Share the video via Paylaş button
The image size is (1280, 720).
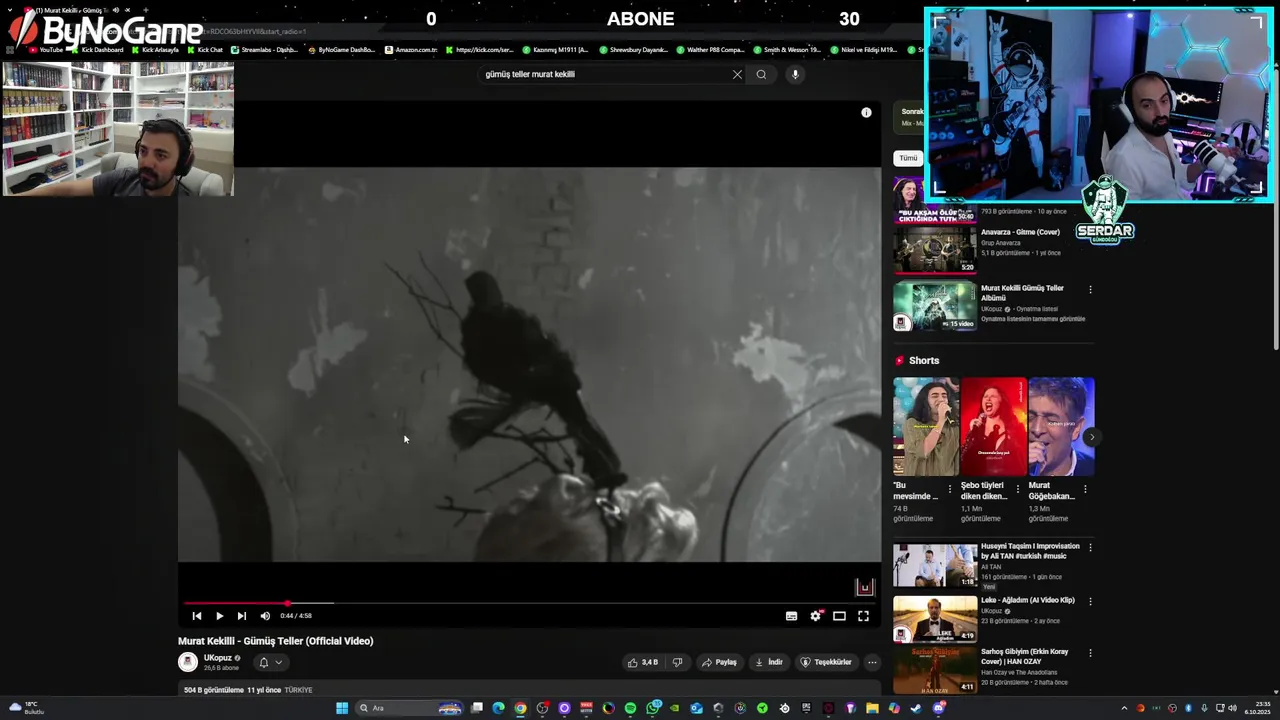(x=719, y=662)
